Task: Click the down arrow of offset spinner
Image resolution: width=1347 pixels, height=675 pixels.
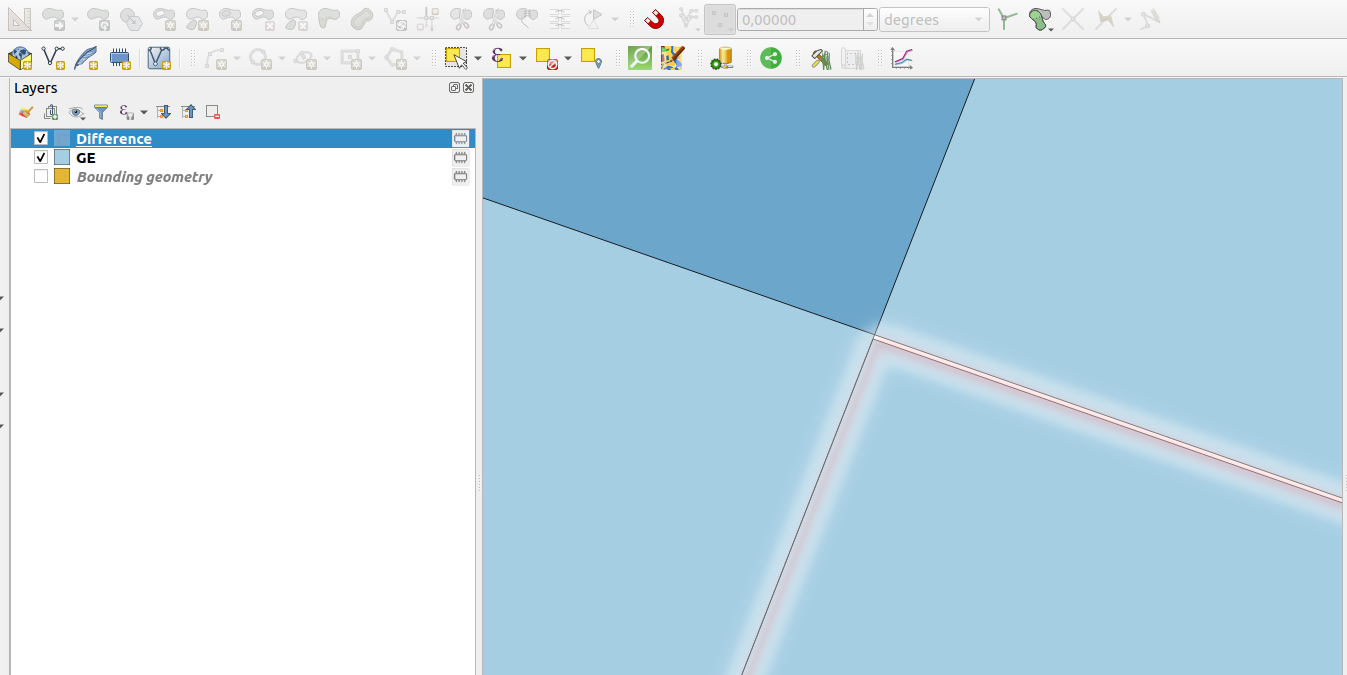Action: (x=871, y=25)
